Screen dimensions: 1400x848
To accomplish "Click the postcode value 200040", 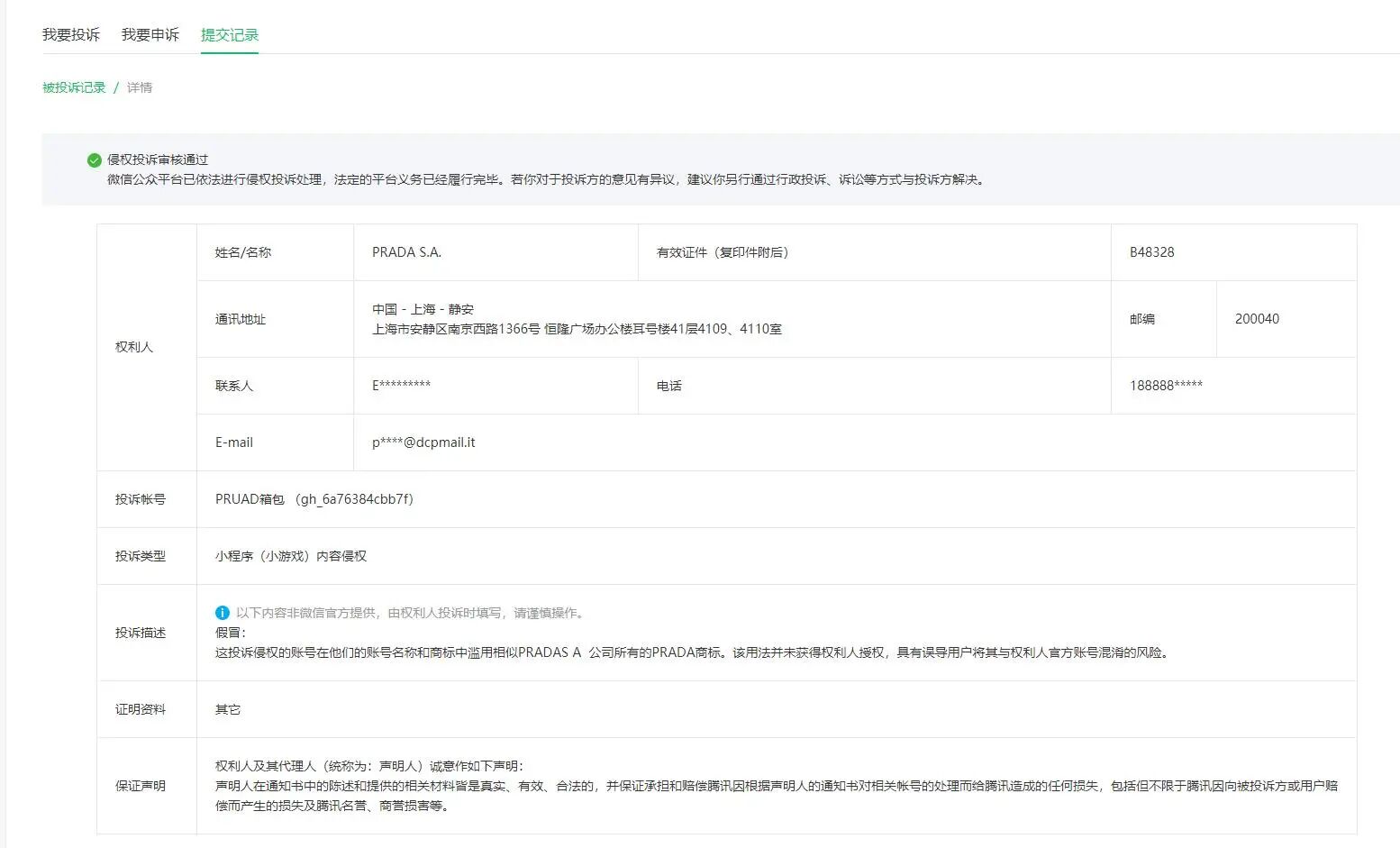I will click(x=1257, y=319).
